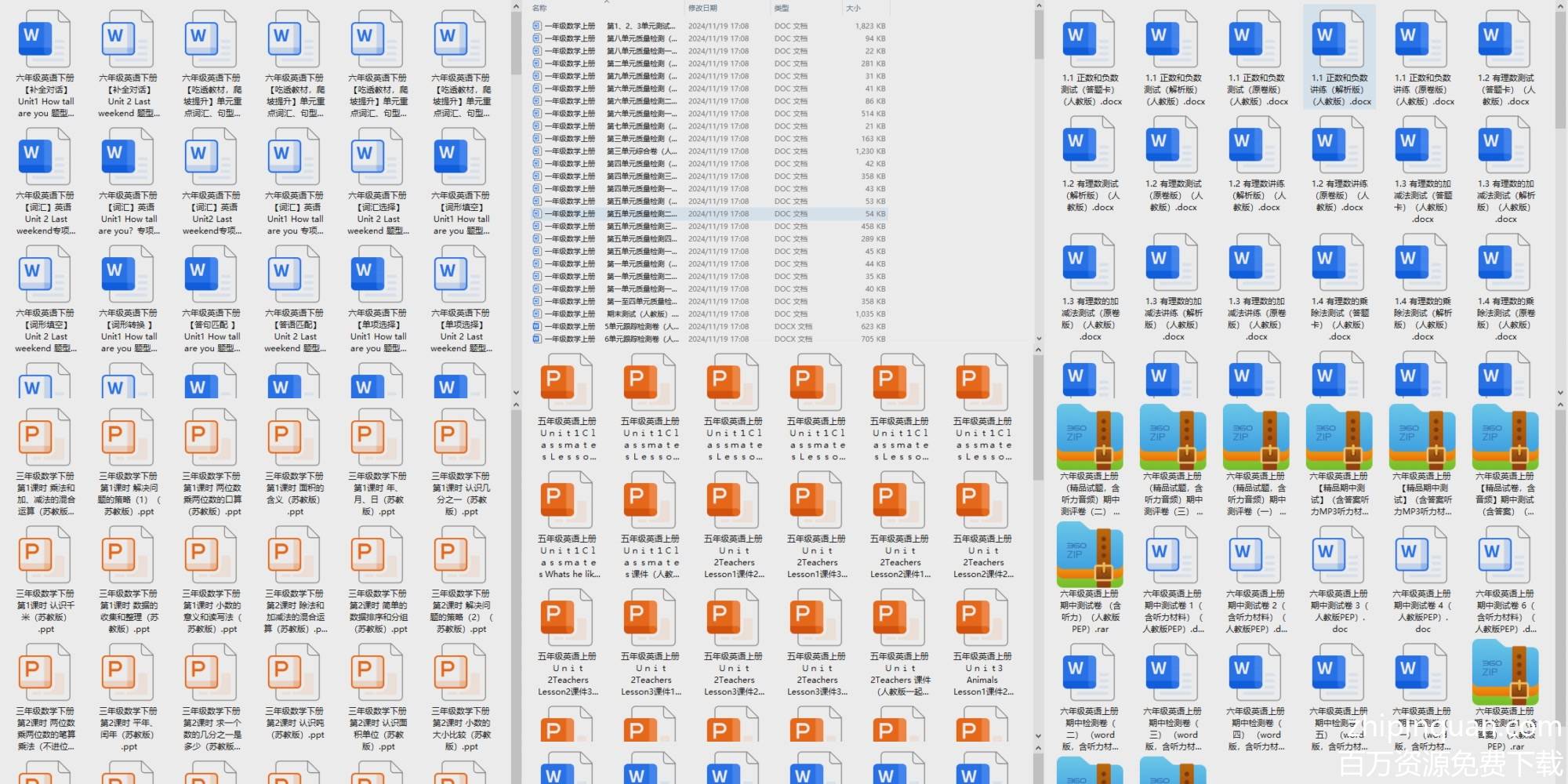
Task: Sort file list by 大小 column header
Action: tap(853, 8)
